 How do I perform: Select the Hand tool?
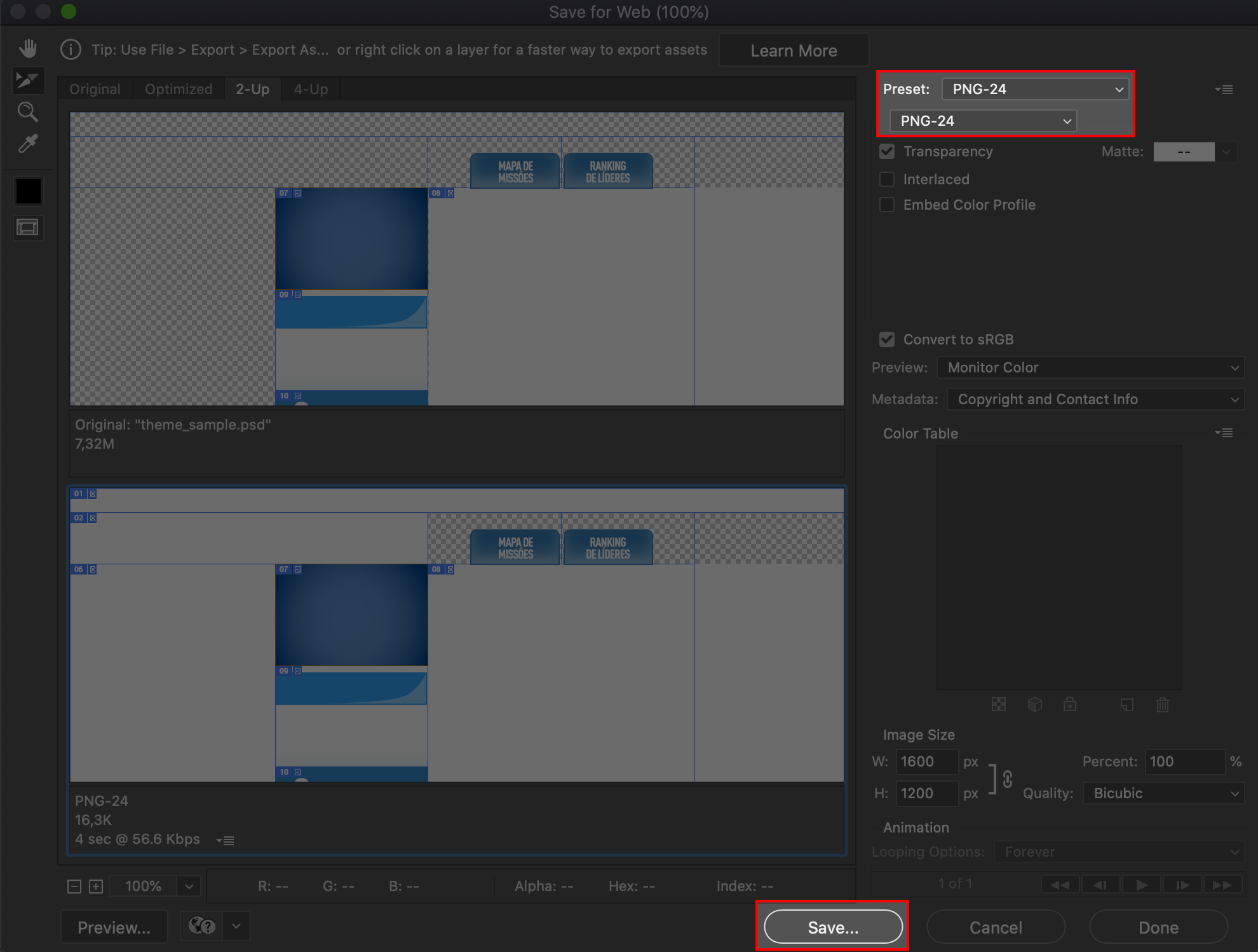pos(28,48)
